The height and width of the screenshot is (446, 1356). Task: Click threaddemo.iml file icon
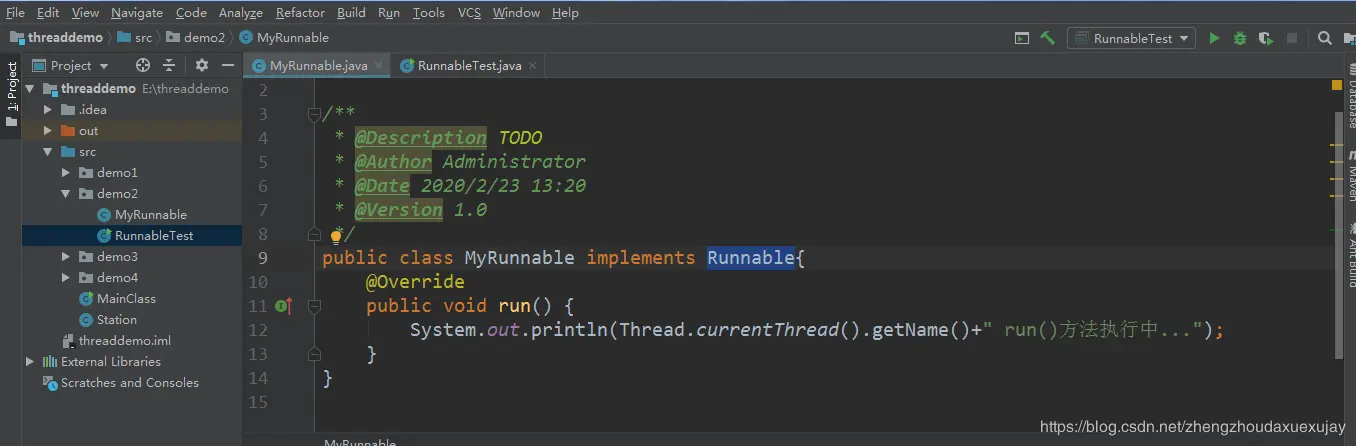pyautogui.click(x=68, y=341)
